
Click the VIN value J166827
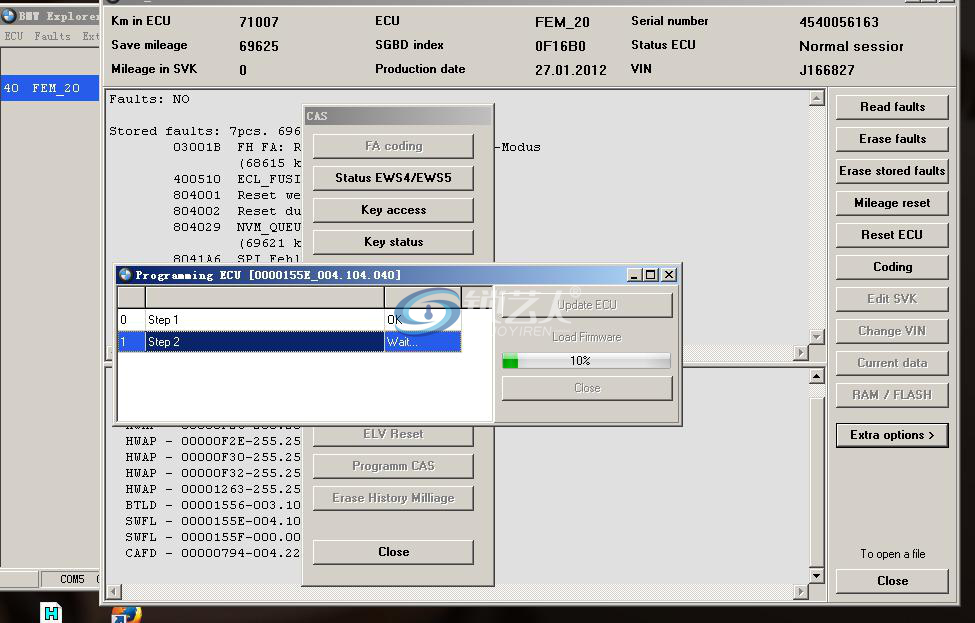tap(827, 70)
